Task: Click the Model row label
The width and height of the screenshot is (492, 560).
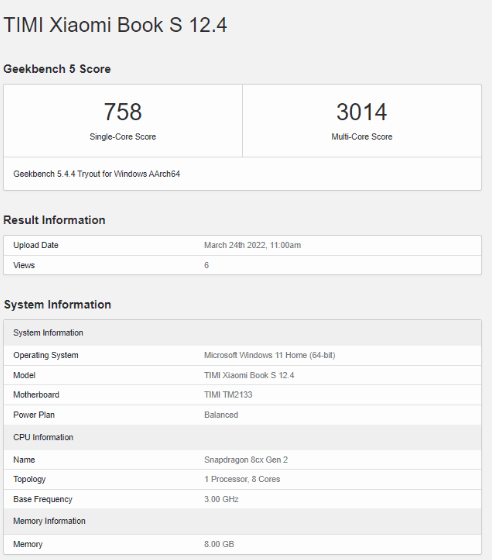Action: coord(24,375)
